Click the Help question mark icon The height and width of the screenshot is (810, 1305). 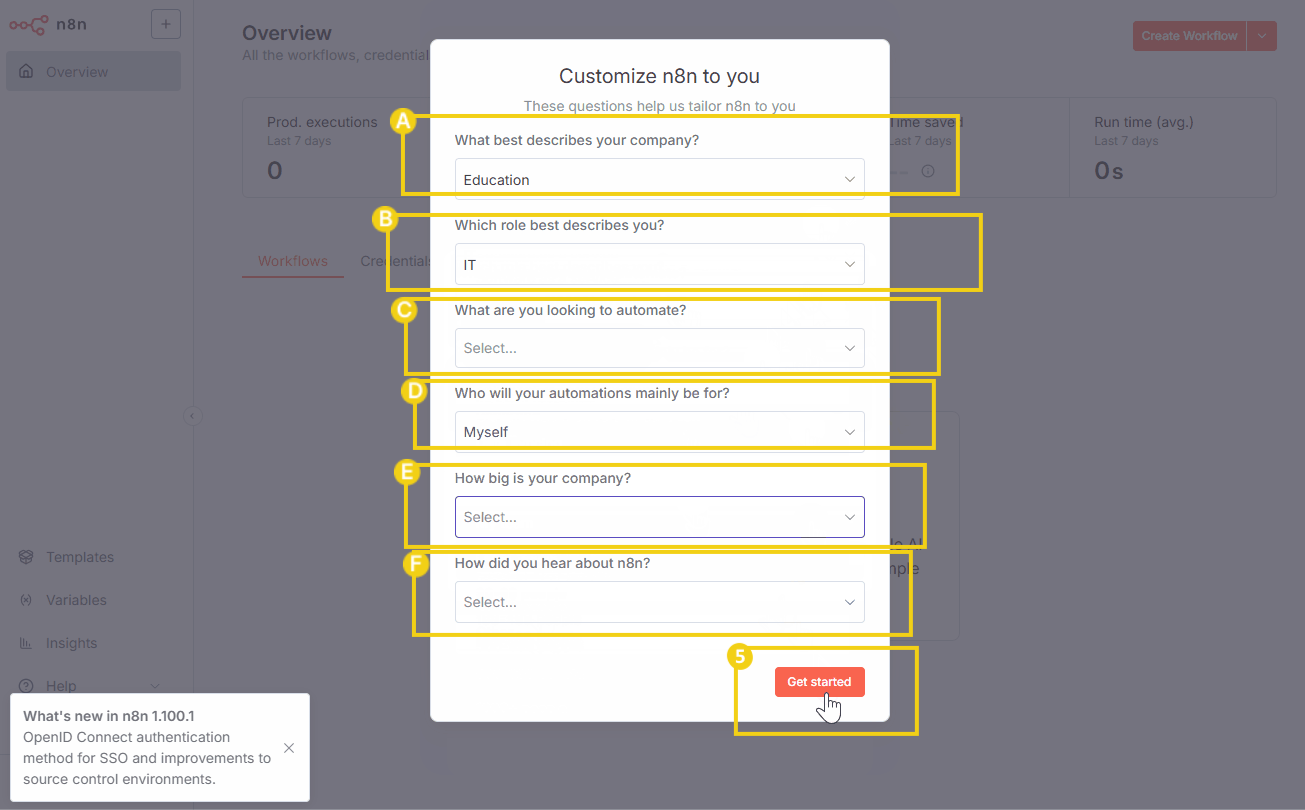click(24, 686)
